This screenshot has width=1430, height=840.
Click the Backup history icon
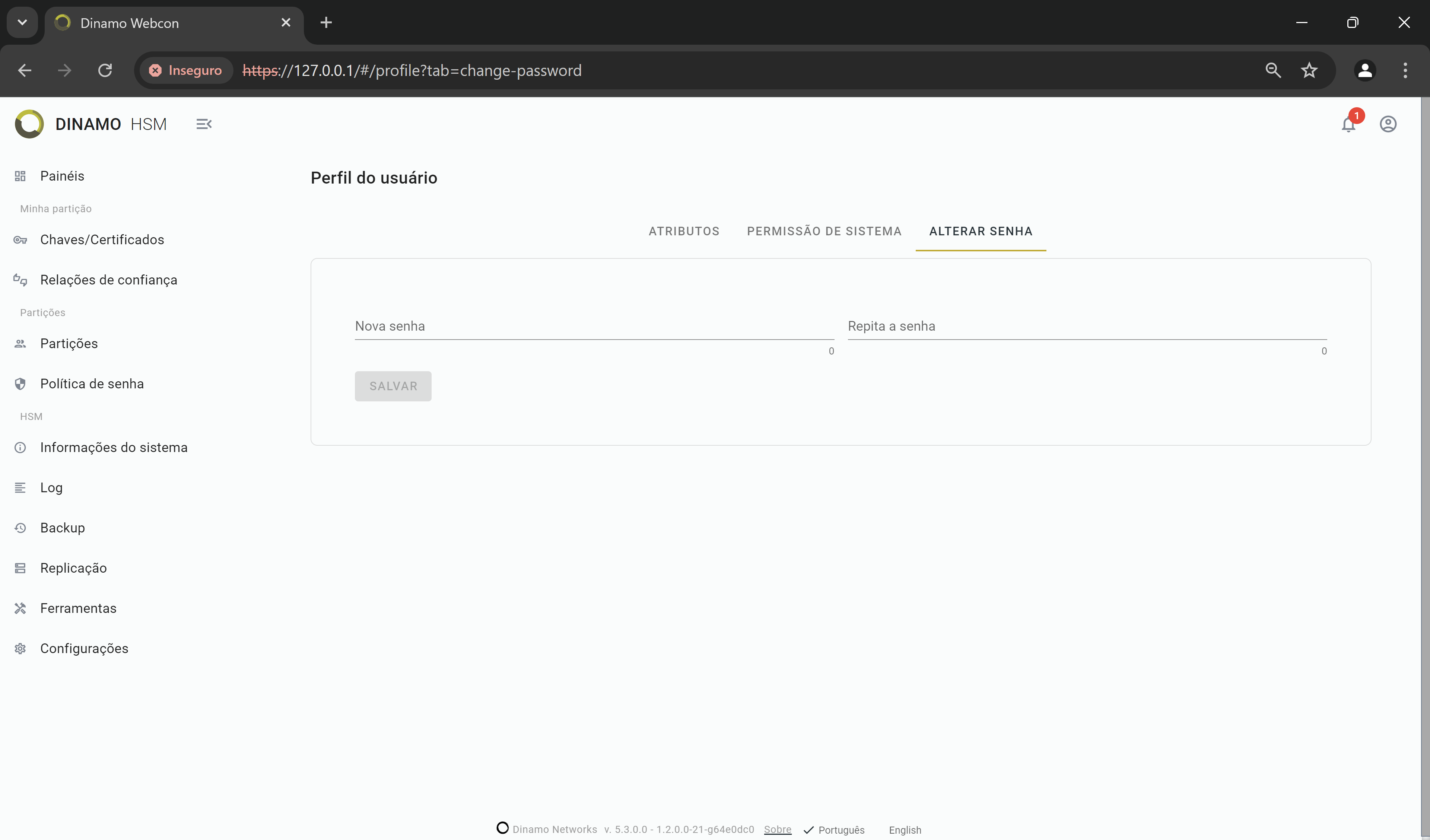(20, 528)
